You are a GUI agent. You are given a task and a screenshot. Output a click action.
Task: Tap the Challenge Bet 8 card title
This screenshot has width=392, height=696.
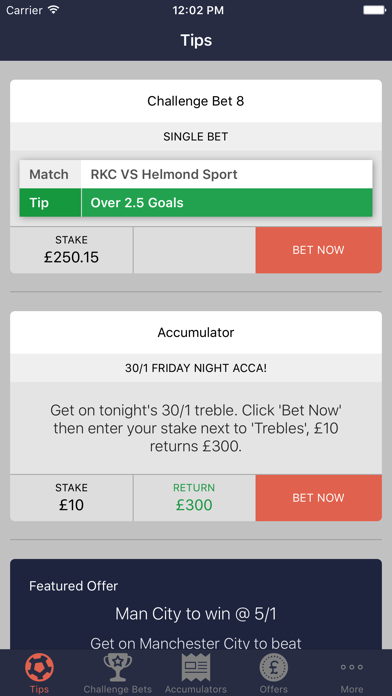pos(196,101)
